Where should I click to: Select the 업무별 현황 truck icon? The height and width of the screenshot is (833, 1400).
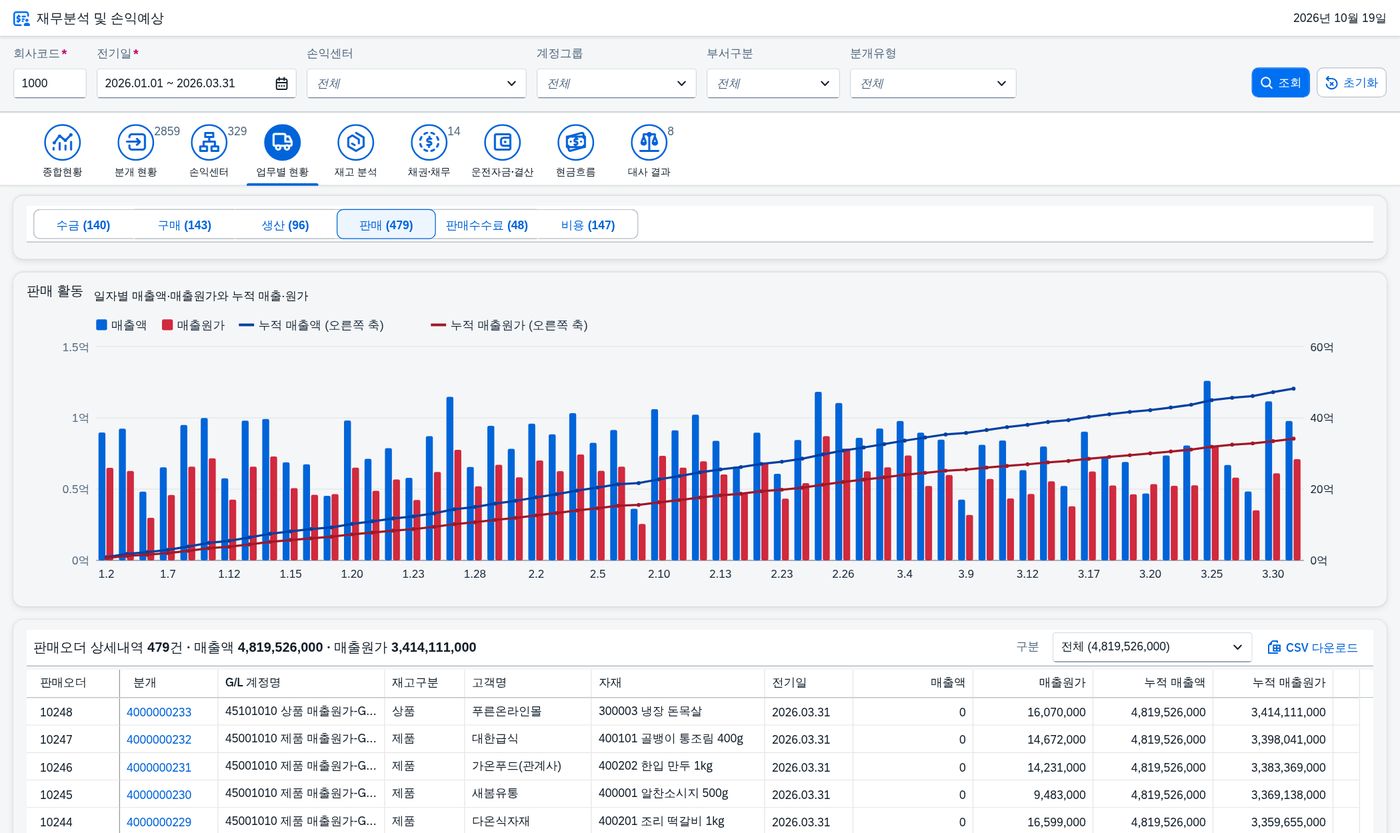[x=282, y=143]
